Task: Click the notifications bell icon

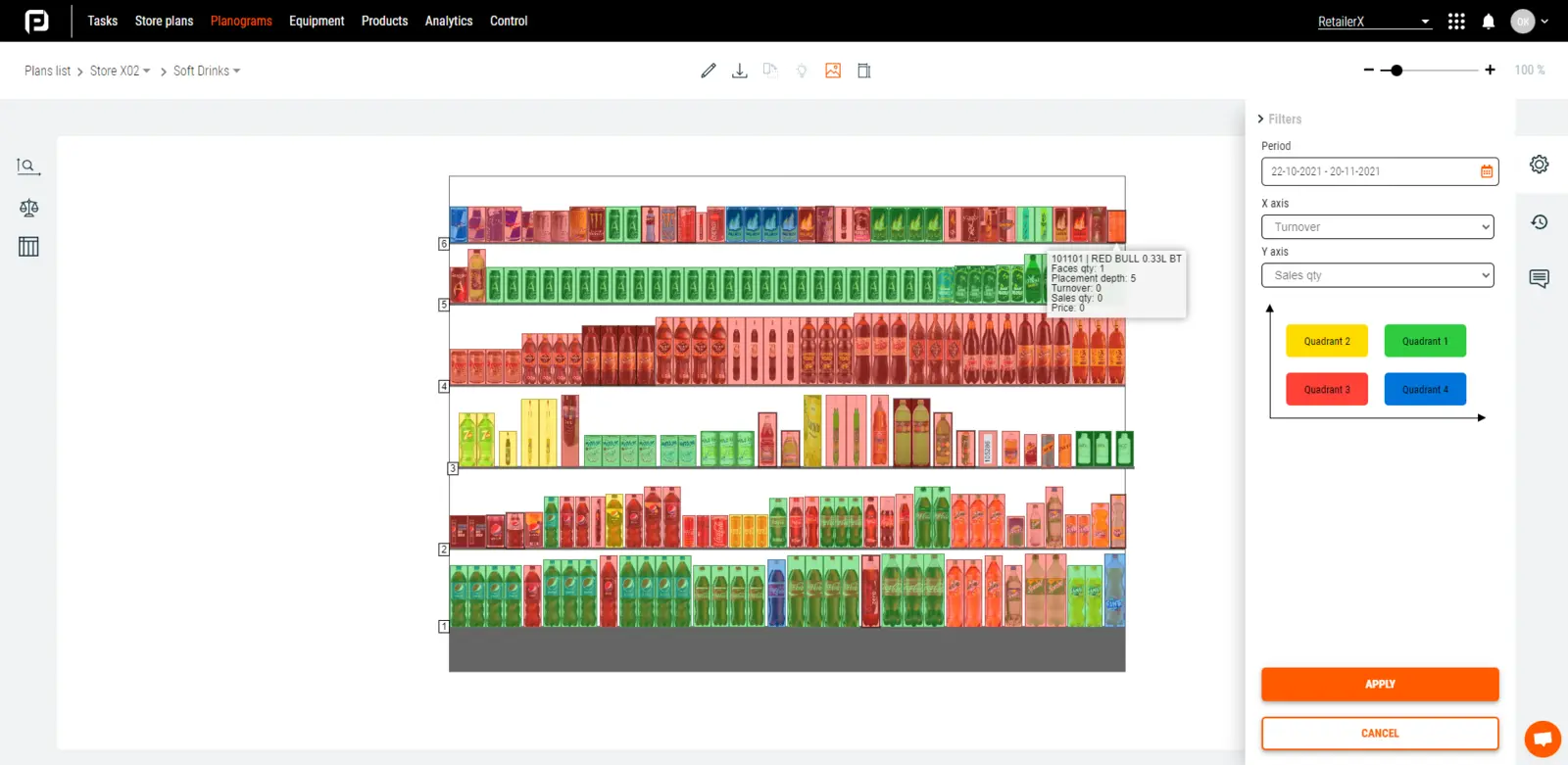Action: (1489, 22)
